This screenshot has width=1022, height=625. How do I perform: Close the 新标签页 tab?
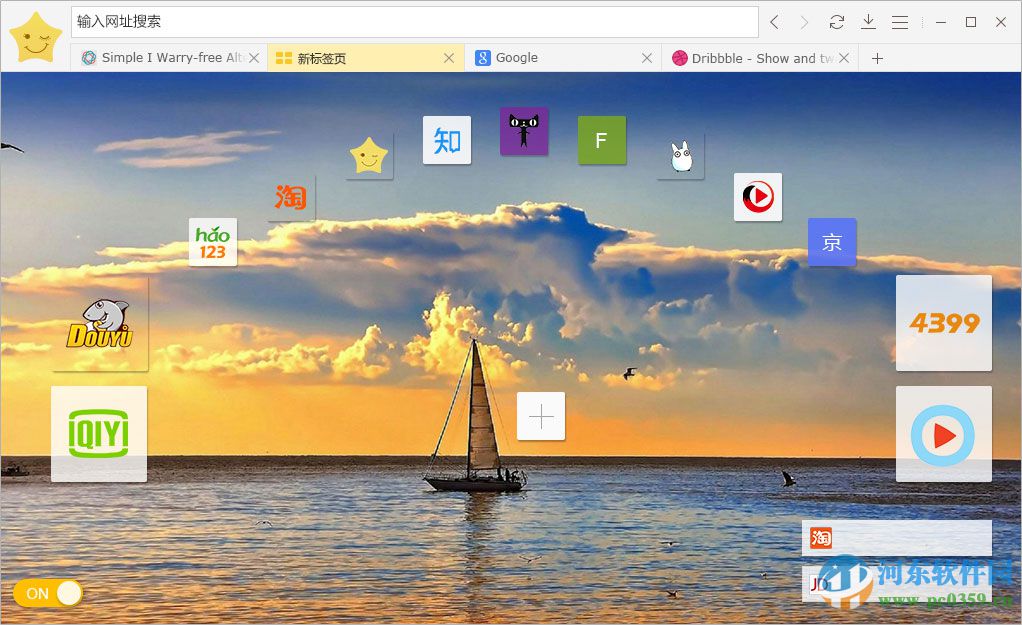click(x=449, y=58)
